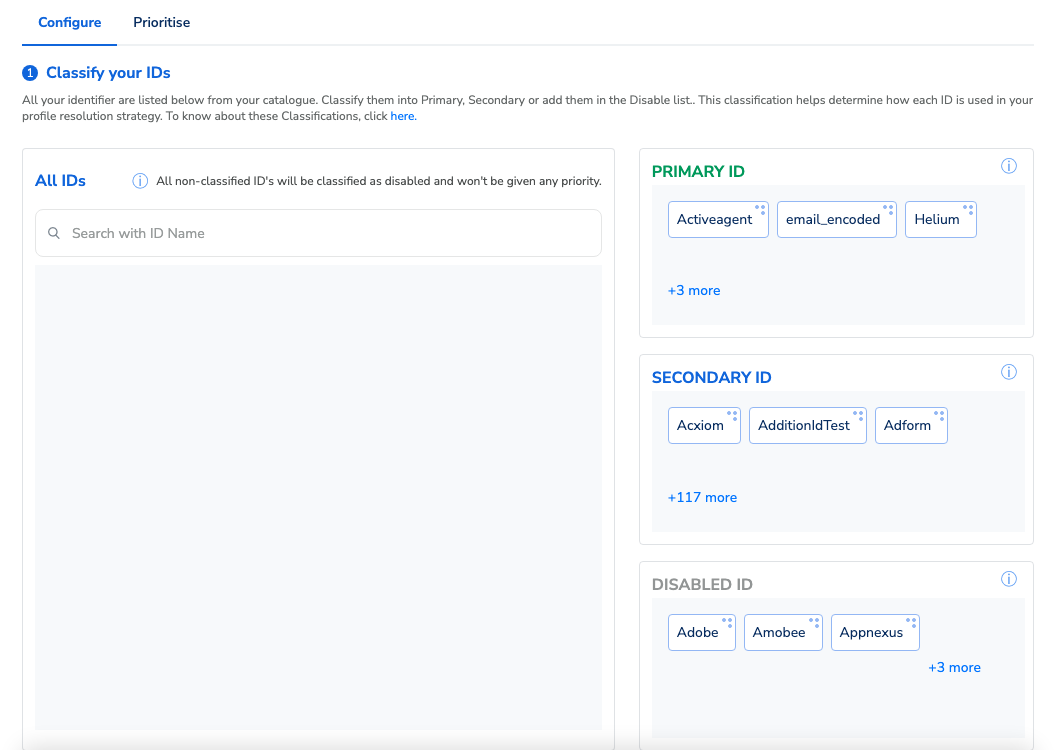Open the classifications 'here' link
This screenshot has height=750, width=1058.
click(402, 116)
